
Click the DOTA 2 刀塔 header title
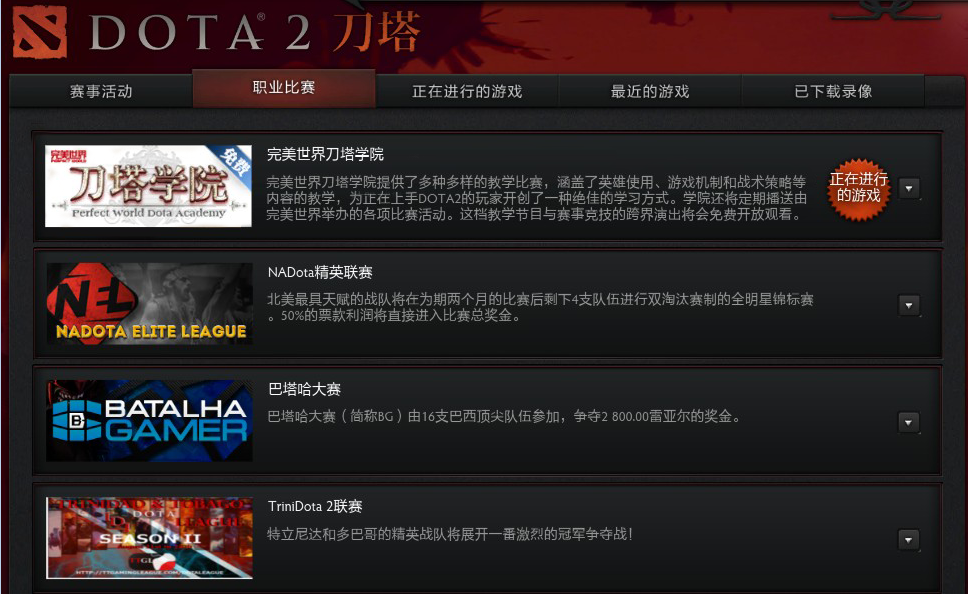(254, 32)
